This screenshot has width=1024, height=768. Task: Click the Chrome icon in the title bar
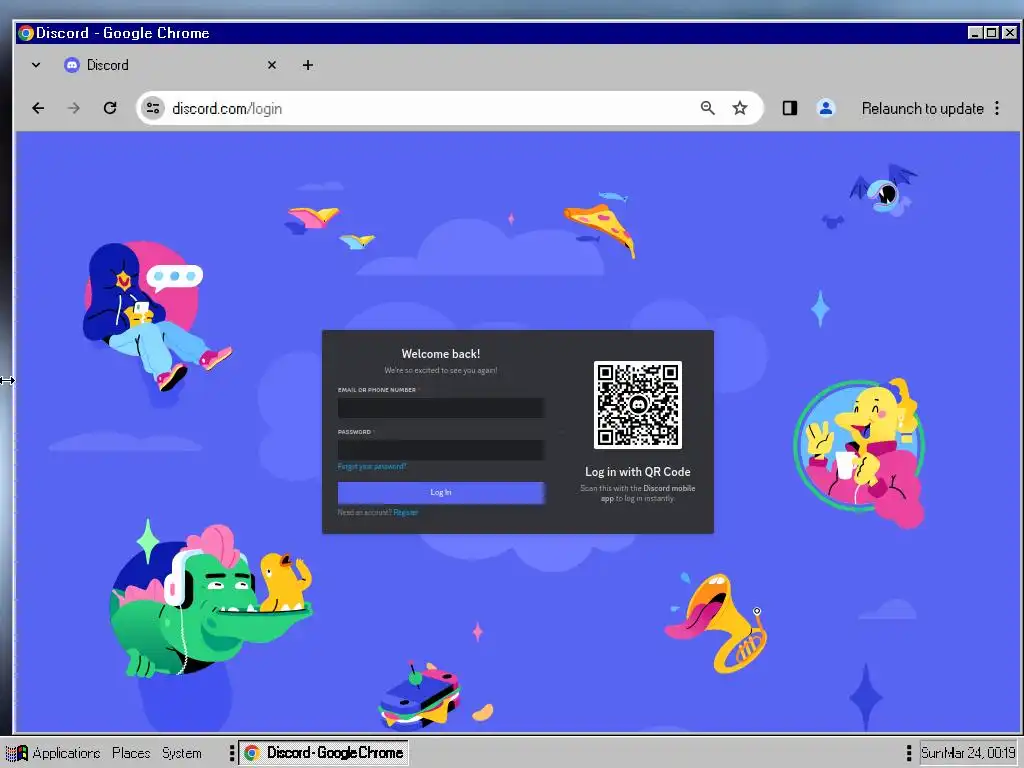click(x=26, y=33)
